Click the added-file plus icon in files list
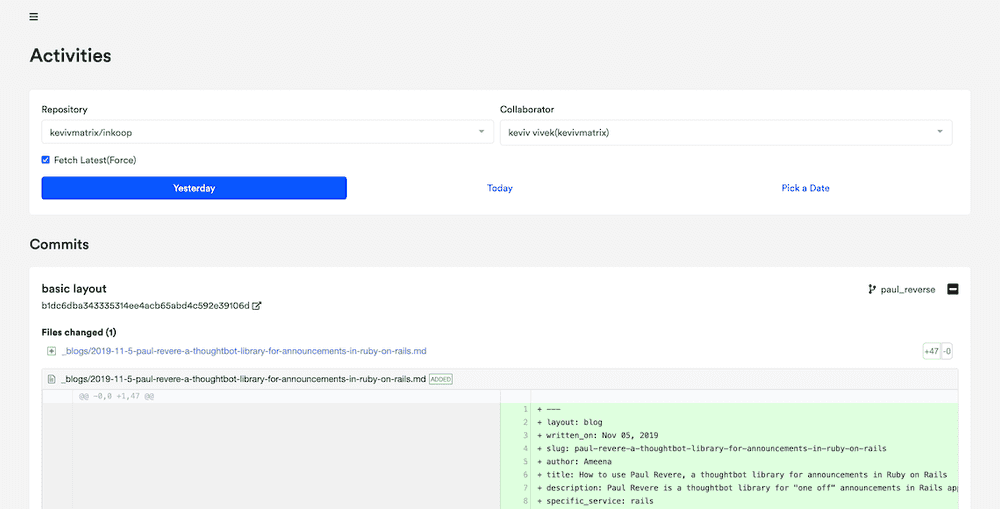This screenshot has height=509, width=1000. [51, 351]
